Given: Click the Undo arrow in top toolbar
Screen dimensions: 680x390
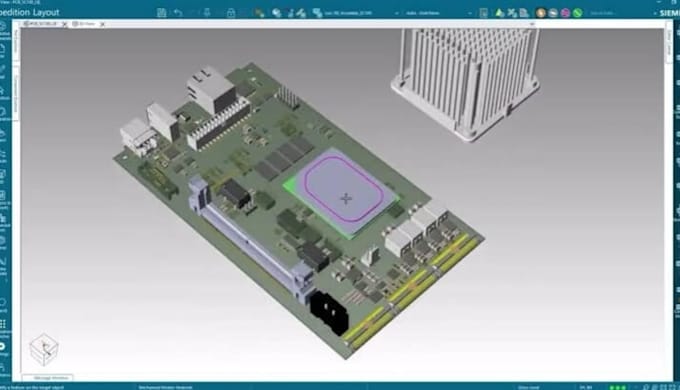Looking at the screenshot, I should point(178,13).
